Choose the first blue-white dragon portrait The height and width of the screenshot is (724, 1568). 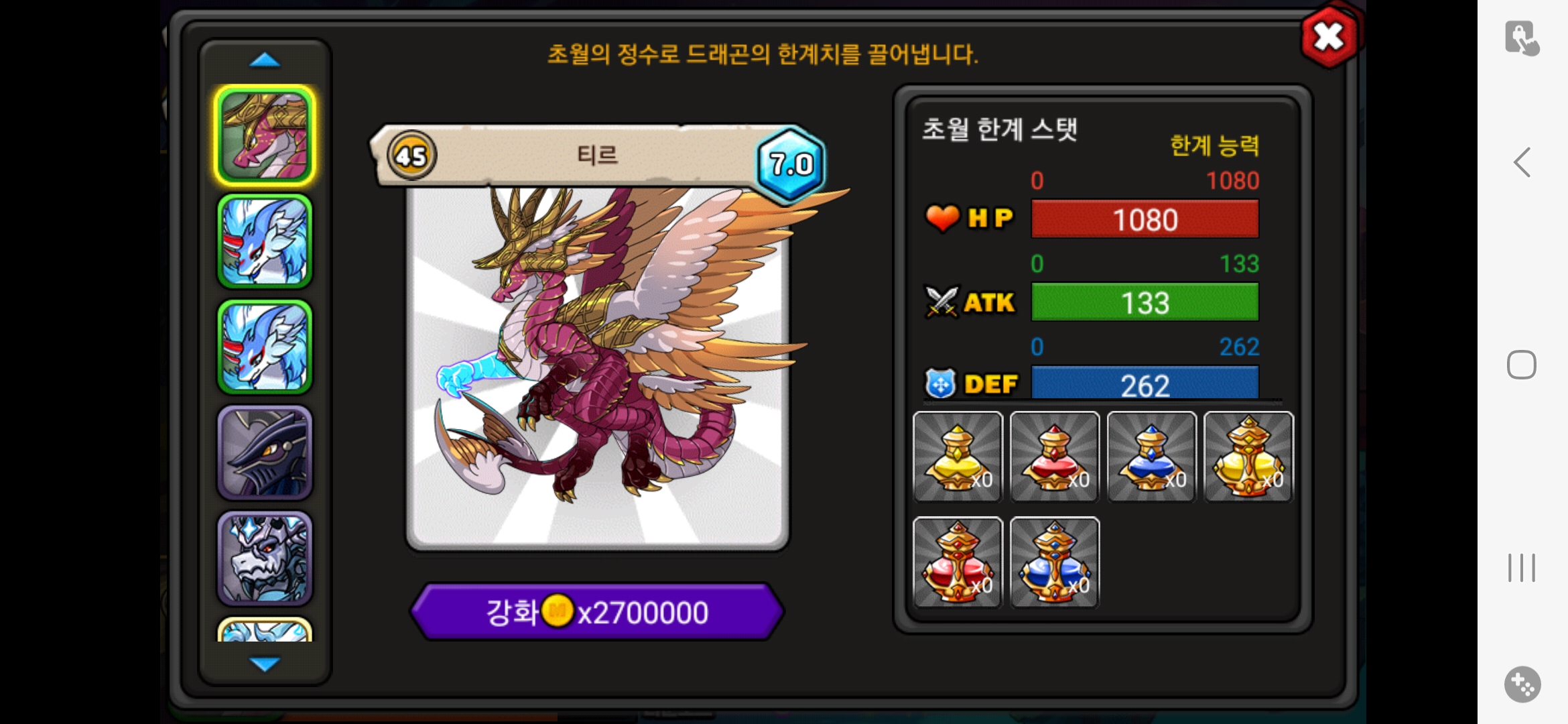(x=265, y=241)
